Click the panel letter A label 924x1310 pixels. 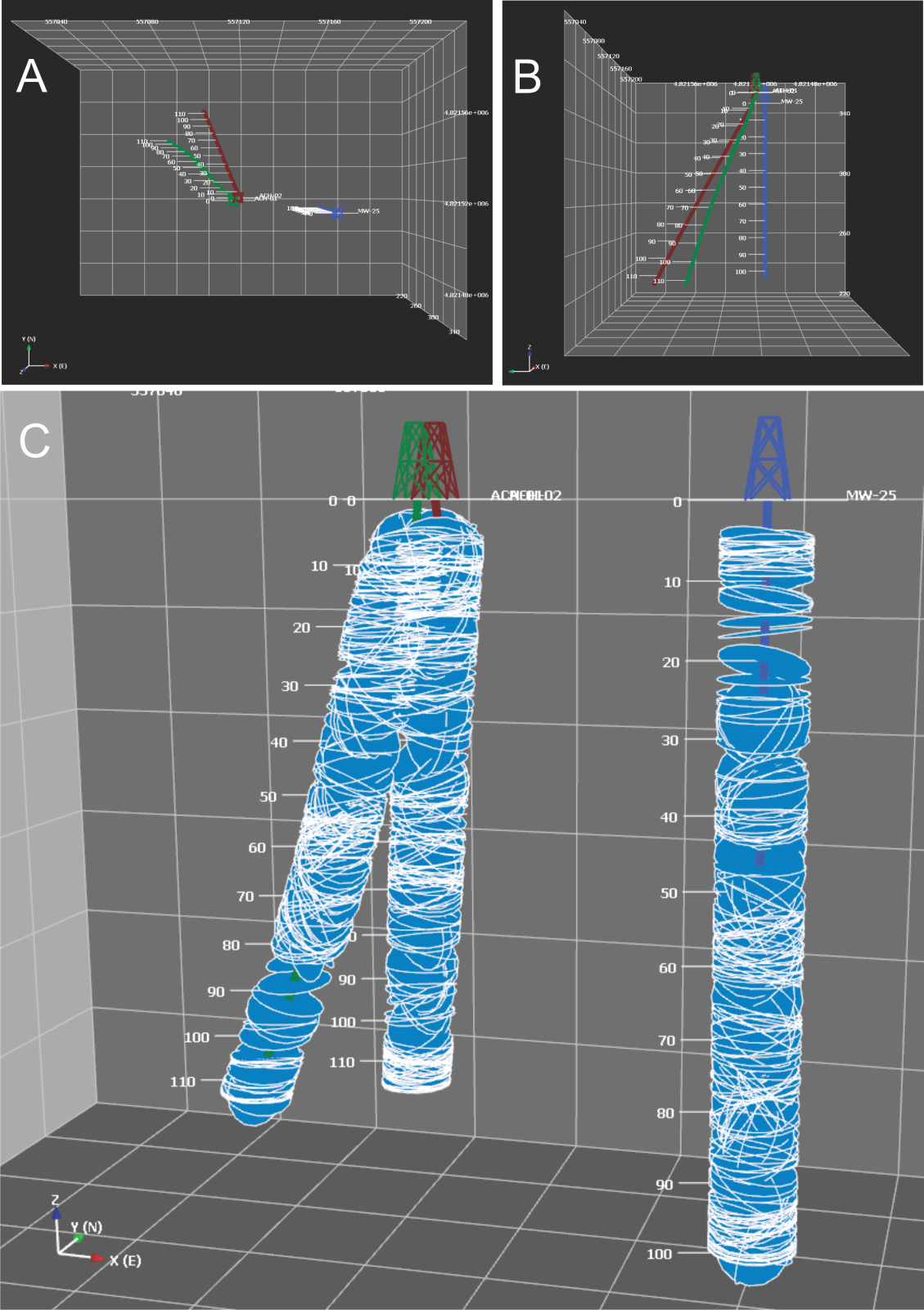pos(31,76)
